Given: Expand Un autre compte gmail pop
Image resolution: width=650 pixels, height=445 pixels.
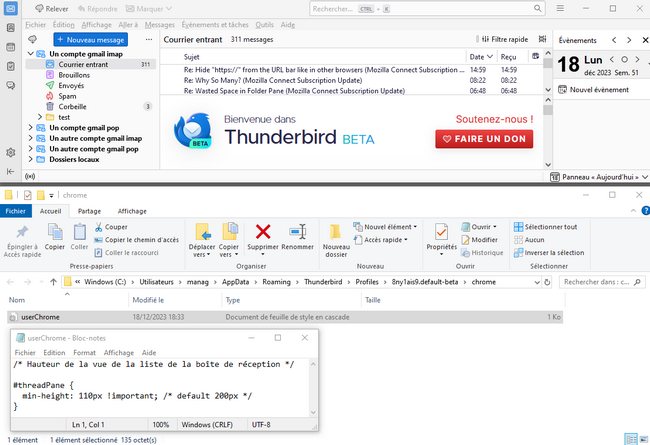Looking at the screenshot, I should [x=30, y=148].
